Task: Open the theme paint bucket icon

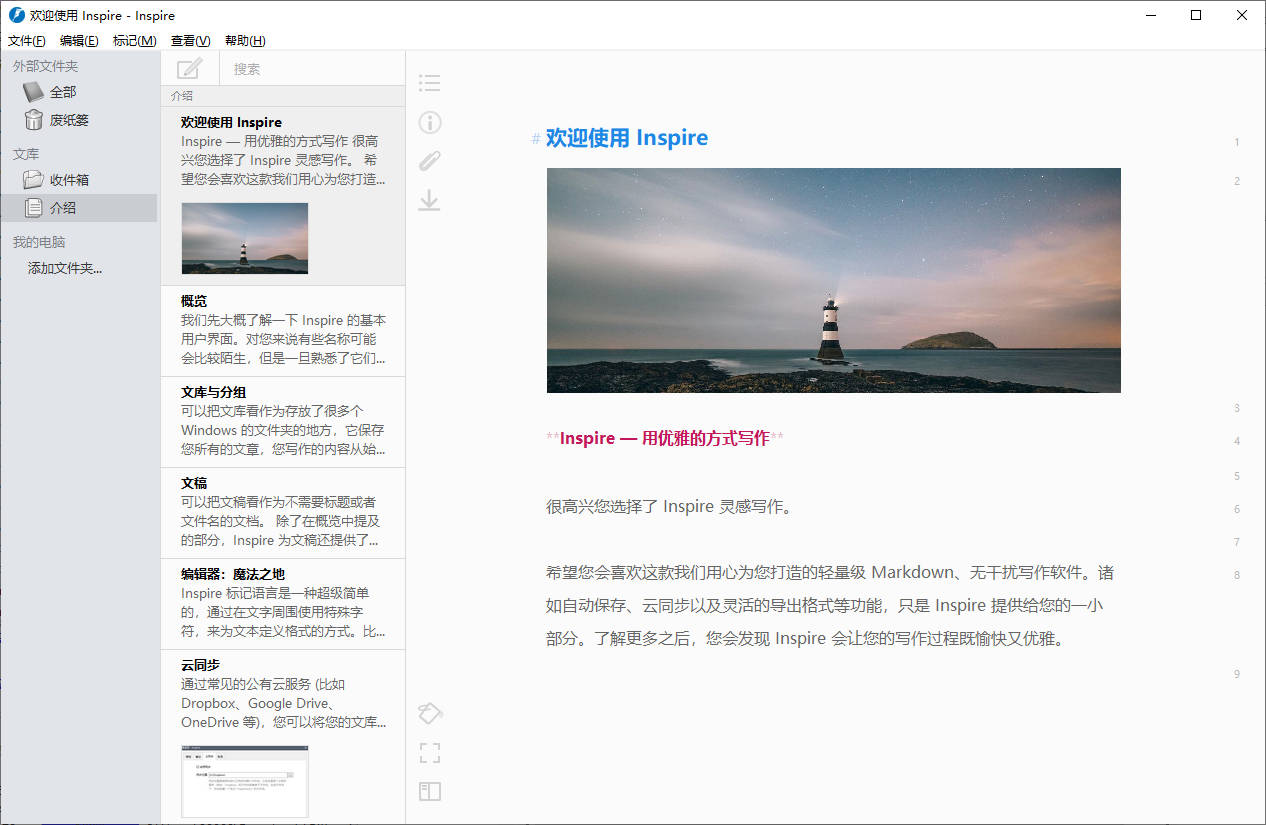Action: 430,713
